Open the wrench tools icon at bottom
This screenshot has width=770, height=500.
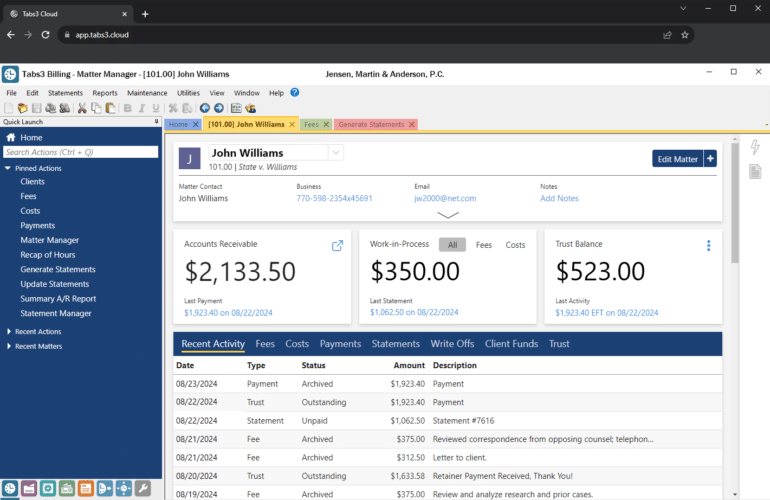point(143,489)
